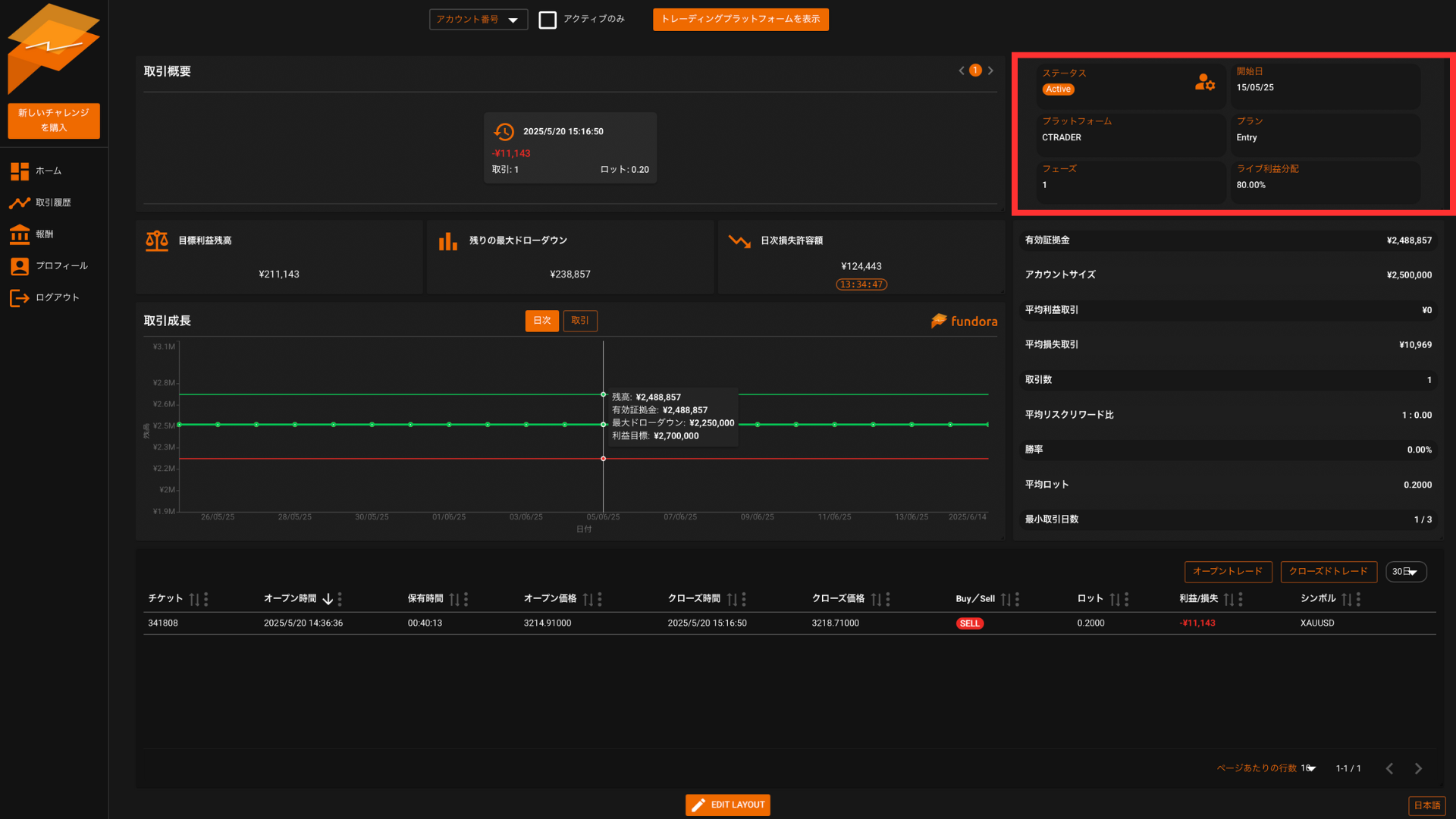Open チケット column options menu
Viewport: 1456px width, 819px height.
(x=206, y=599)
